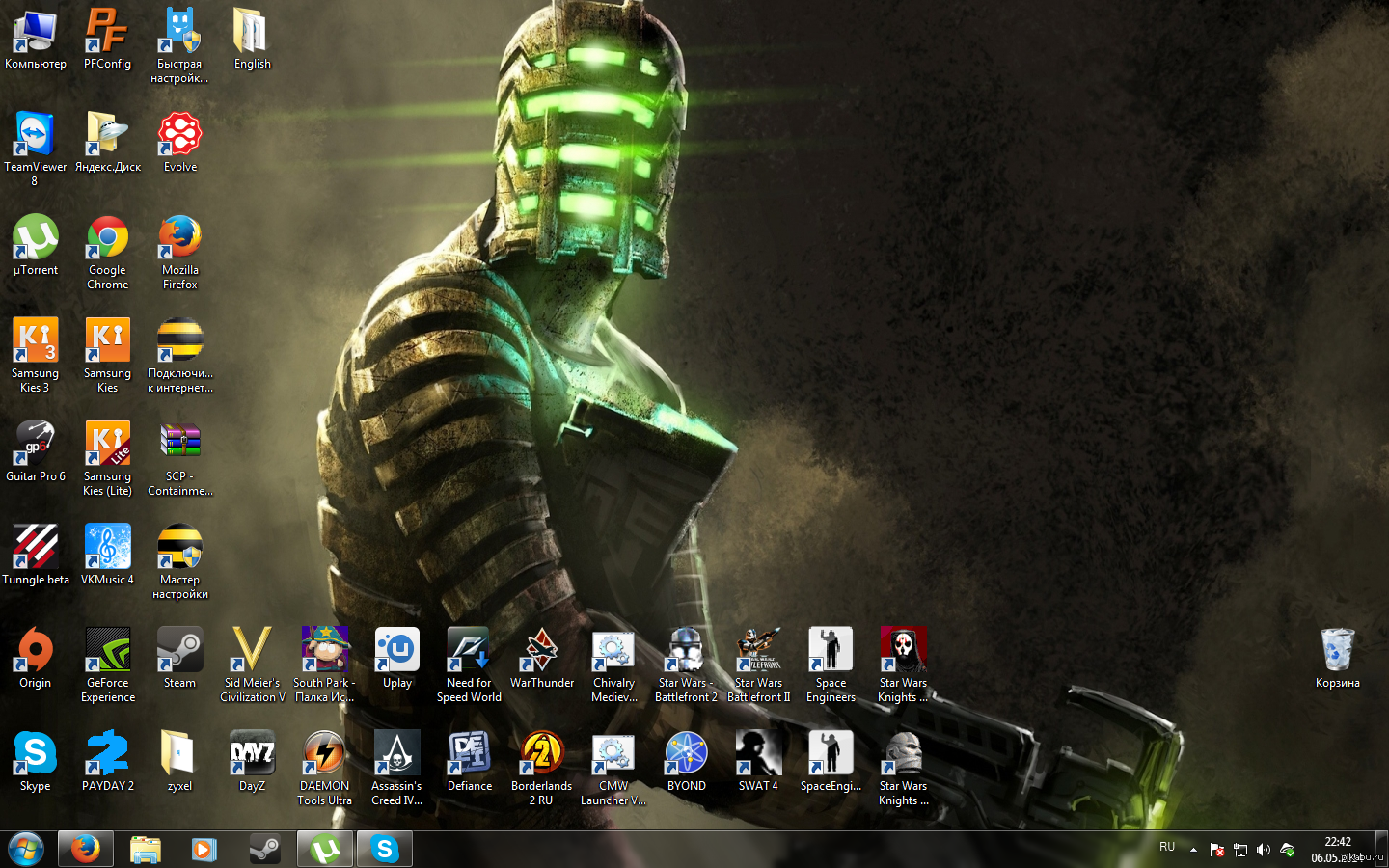Show hidden tray icons arrow
The height and width of the screenshot is (868, 1389).
pos(1193,850)
